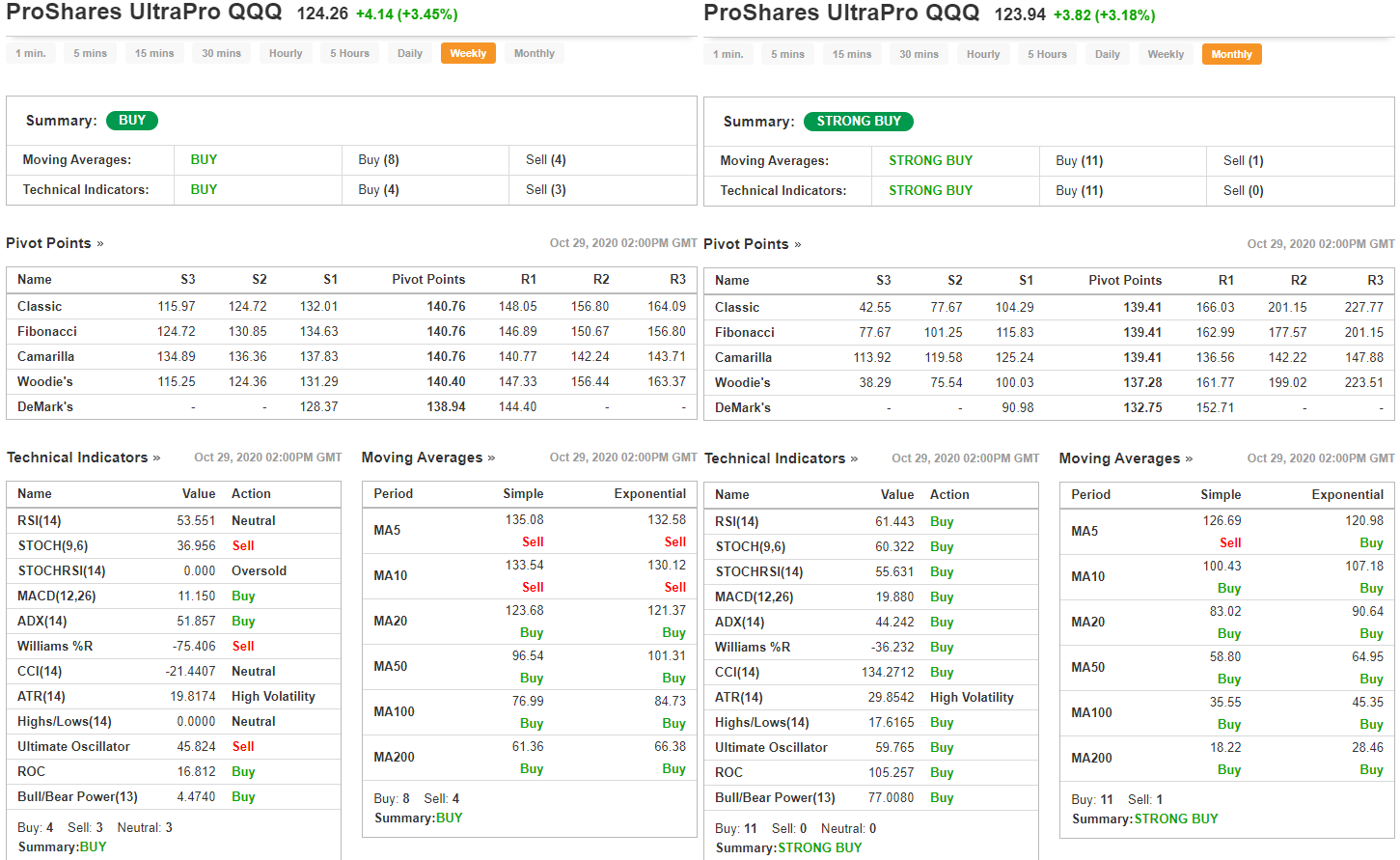
Task: Click DeMark's R1 value 152.71
Action: pos(1215,407)
